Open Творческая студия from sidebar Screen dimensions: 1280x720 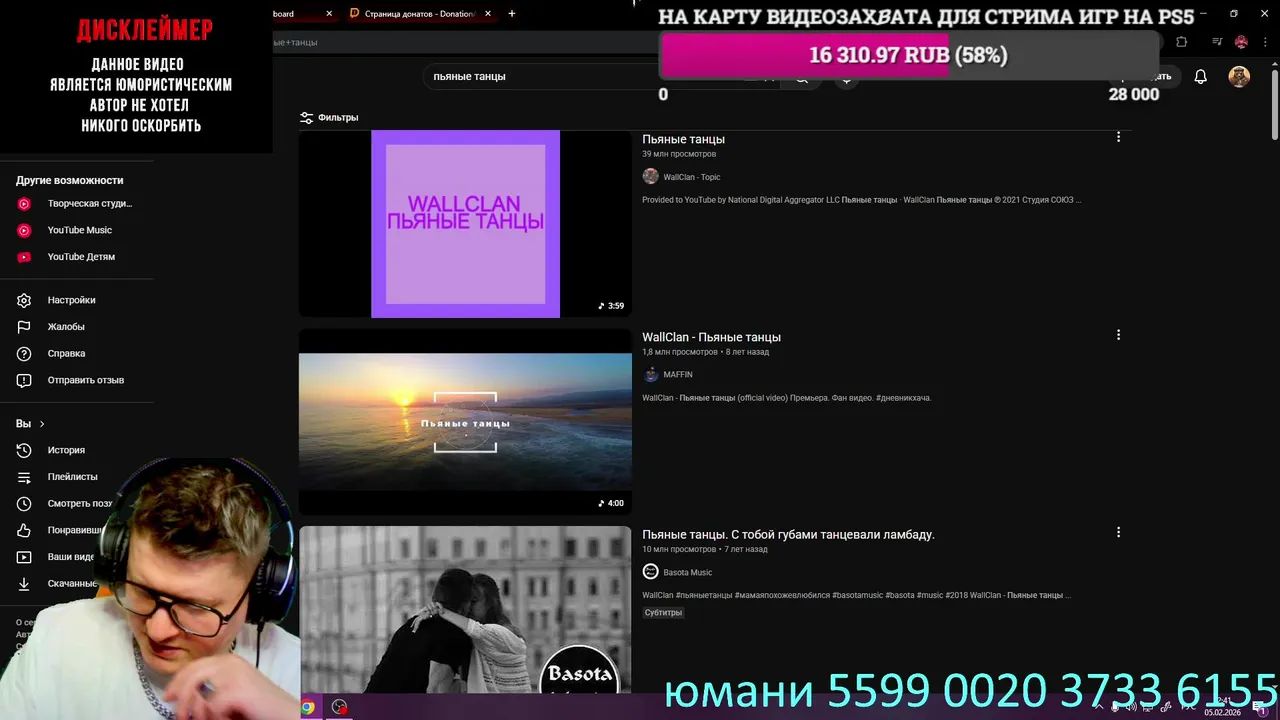(76, 203)
